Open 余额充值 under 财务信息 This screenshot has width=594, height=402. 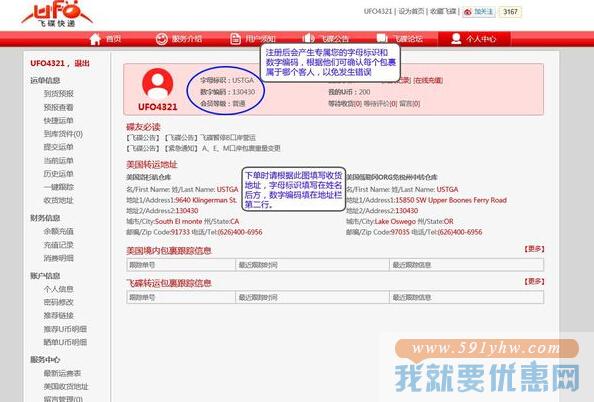[x=58, y=231]
